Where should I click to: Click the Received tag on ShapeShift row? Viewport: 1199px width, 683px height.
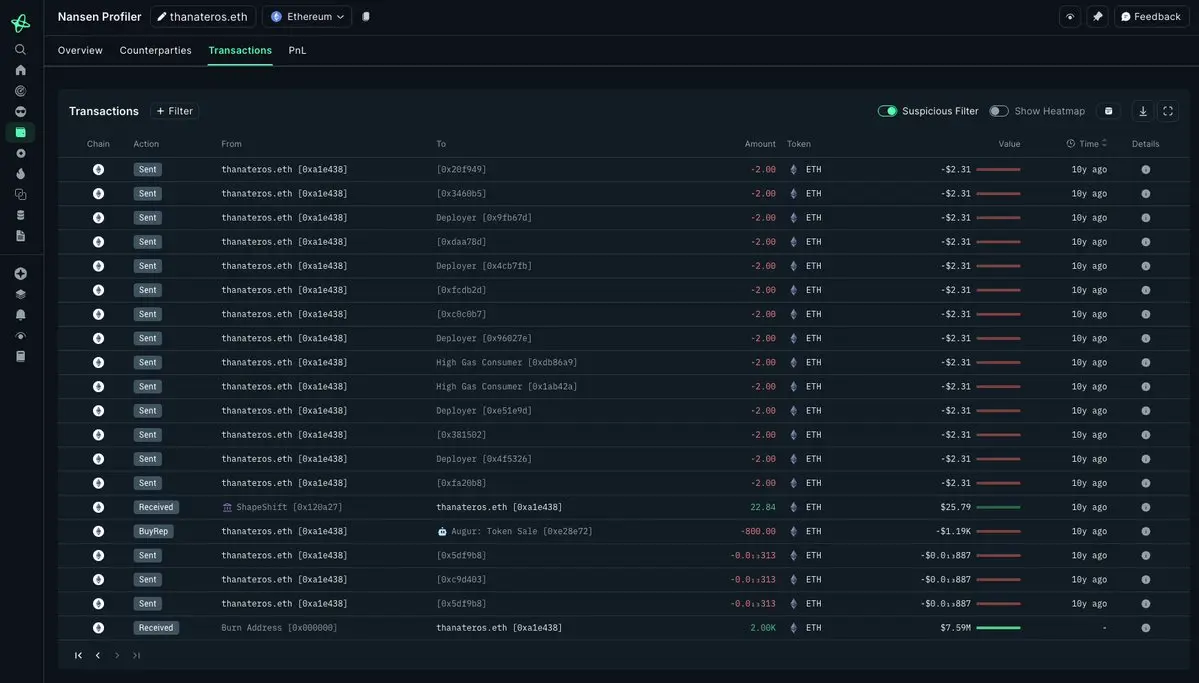pyautogui.click(x=156, y=507)
